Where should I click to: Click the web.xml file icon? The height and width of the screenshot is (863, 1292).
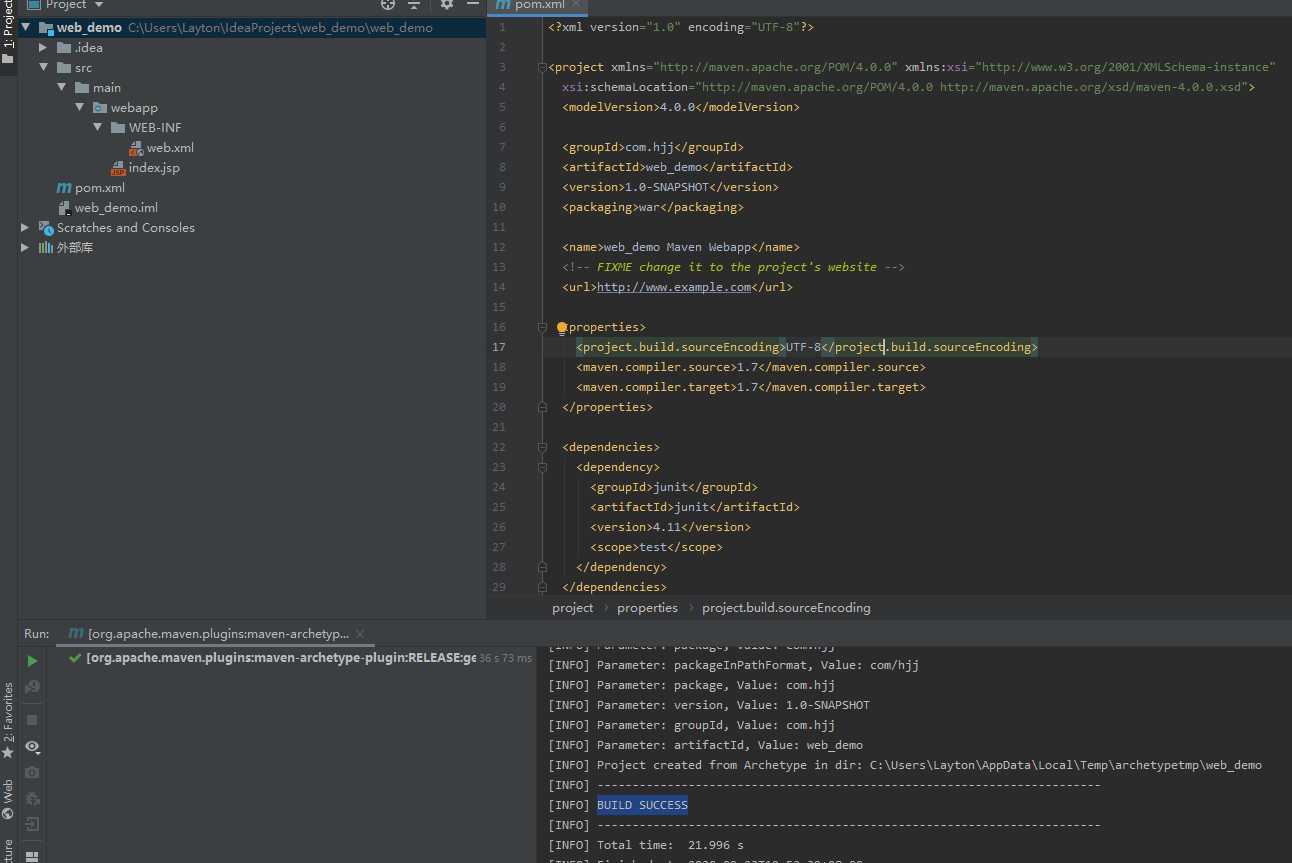(136, 148)
